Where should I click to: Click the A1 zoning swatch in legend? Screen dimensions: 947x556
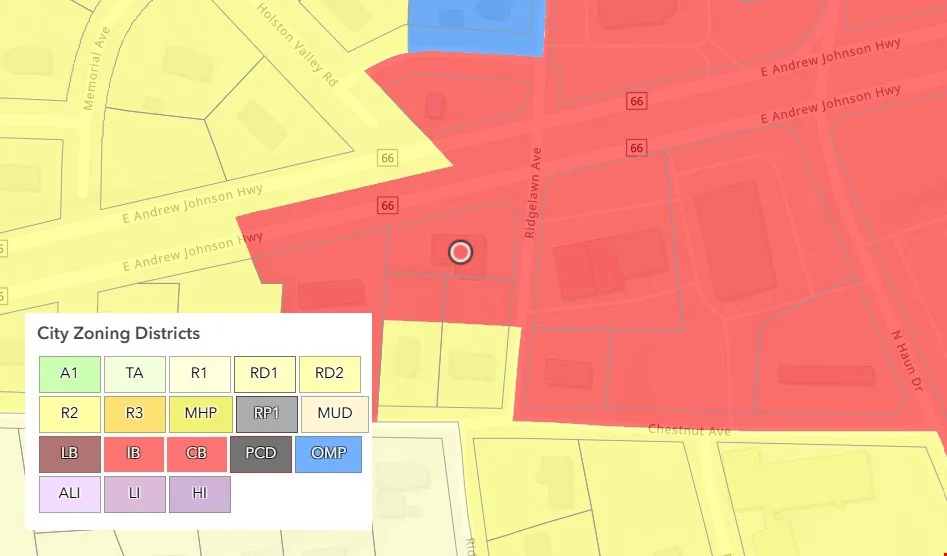(70, 374)
